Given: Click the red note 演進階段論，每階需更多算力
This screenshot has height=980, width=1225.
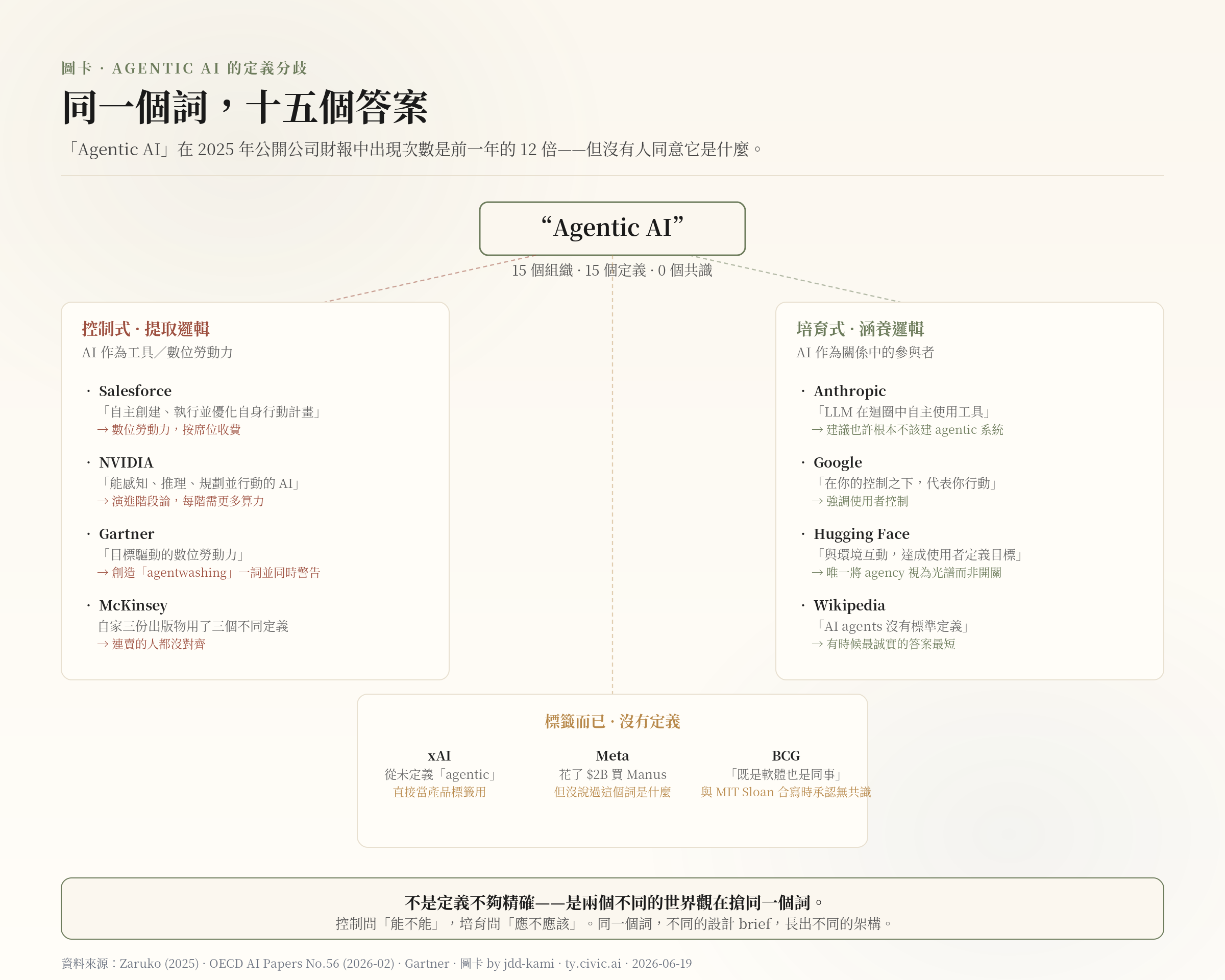Looking at the screenshot, I should click(x=181, y=501).
